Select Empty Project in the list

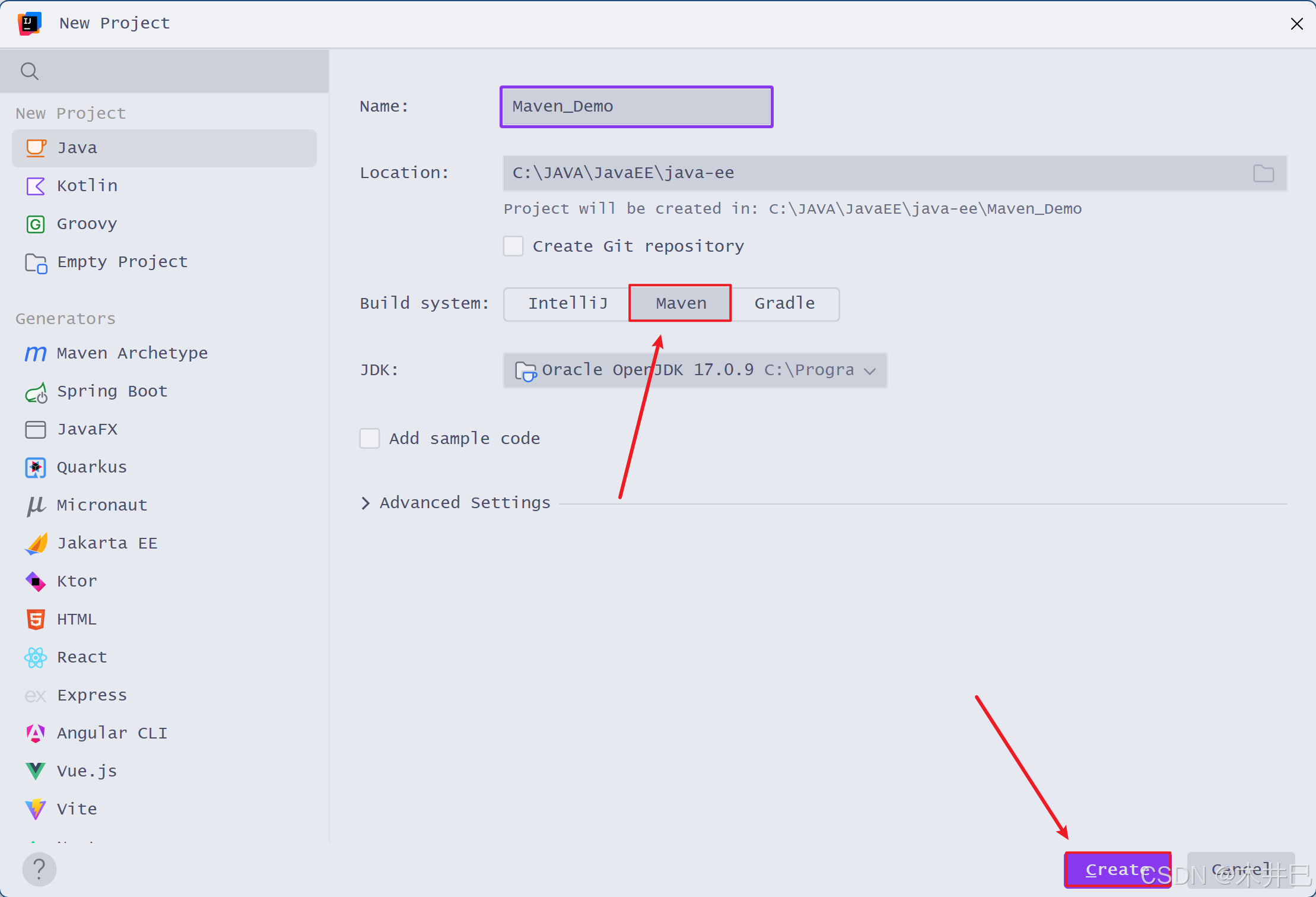(x=122, y=262)
